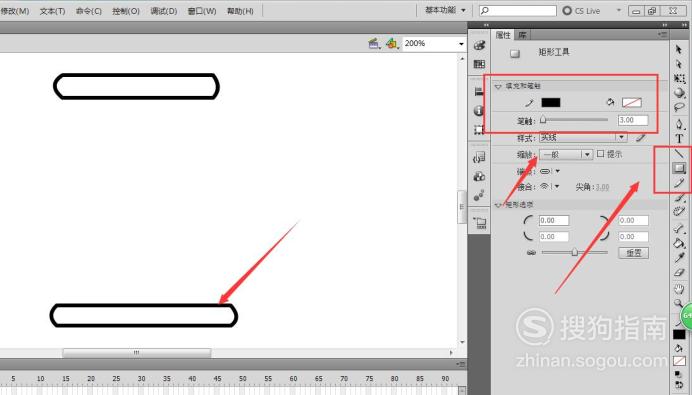Click the help search field

pos(518,10)
